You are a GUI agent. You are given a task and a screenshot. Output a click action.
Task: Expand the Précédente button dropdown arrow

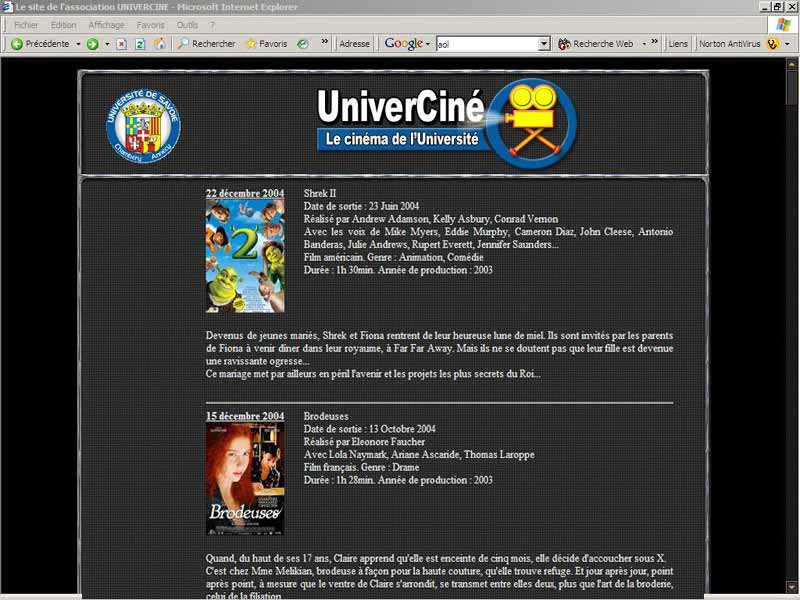coord(78,43)
